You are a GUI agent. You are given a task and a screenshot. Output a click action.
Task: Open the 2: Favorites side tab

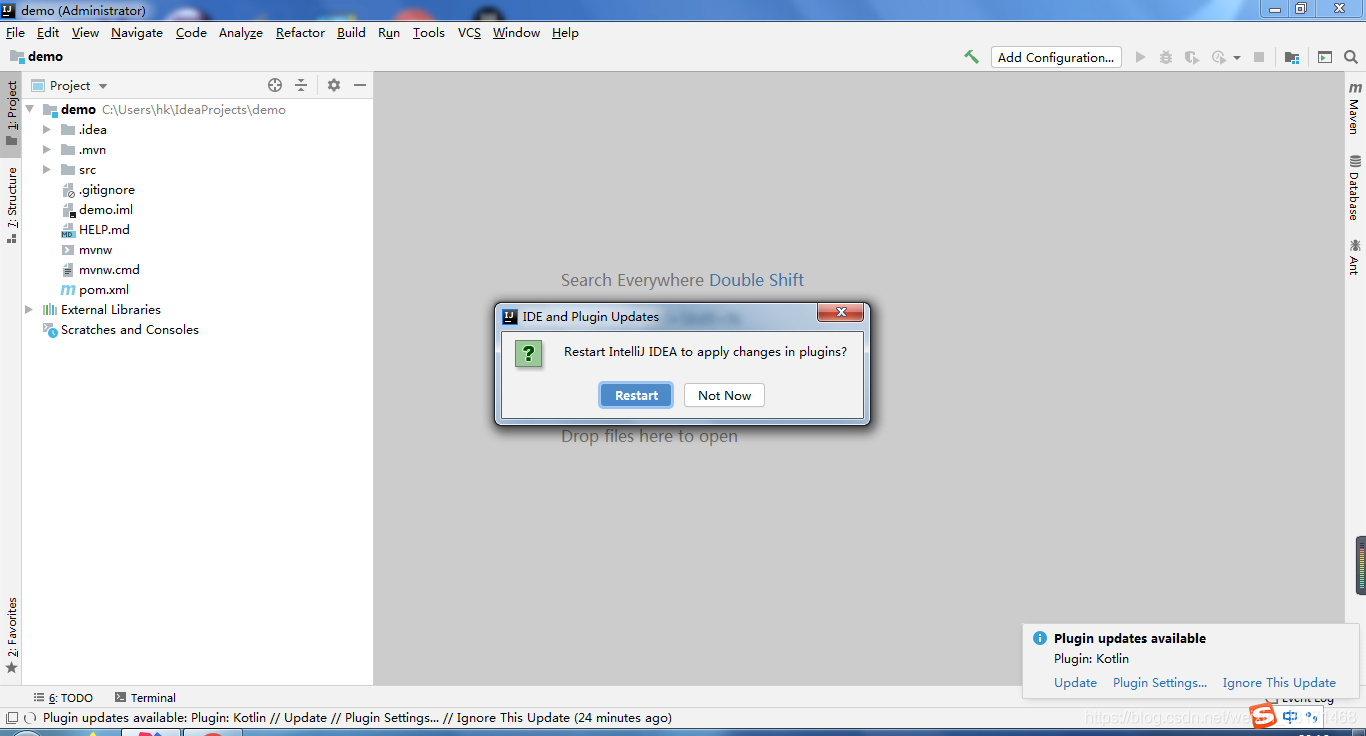11,634
